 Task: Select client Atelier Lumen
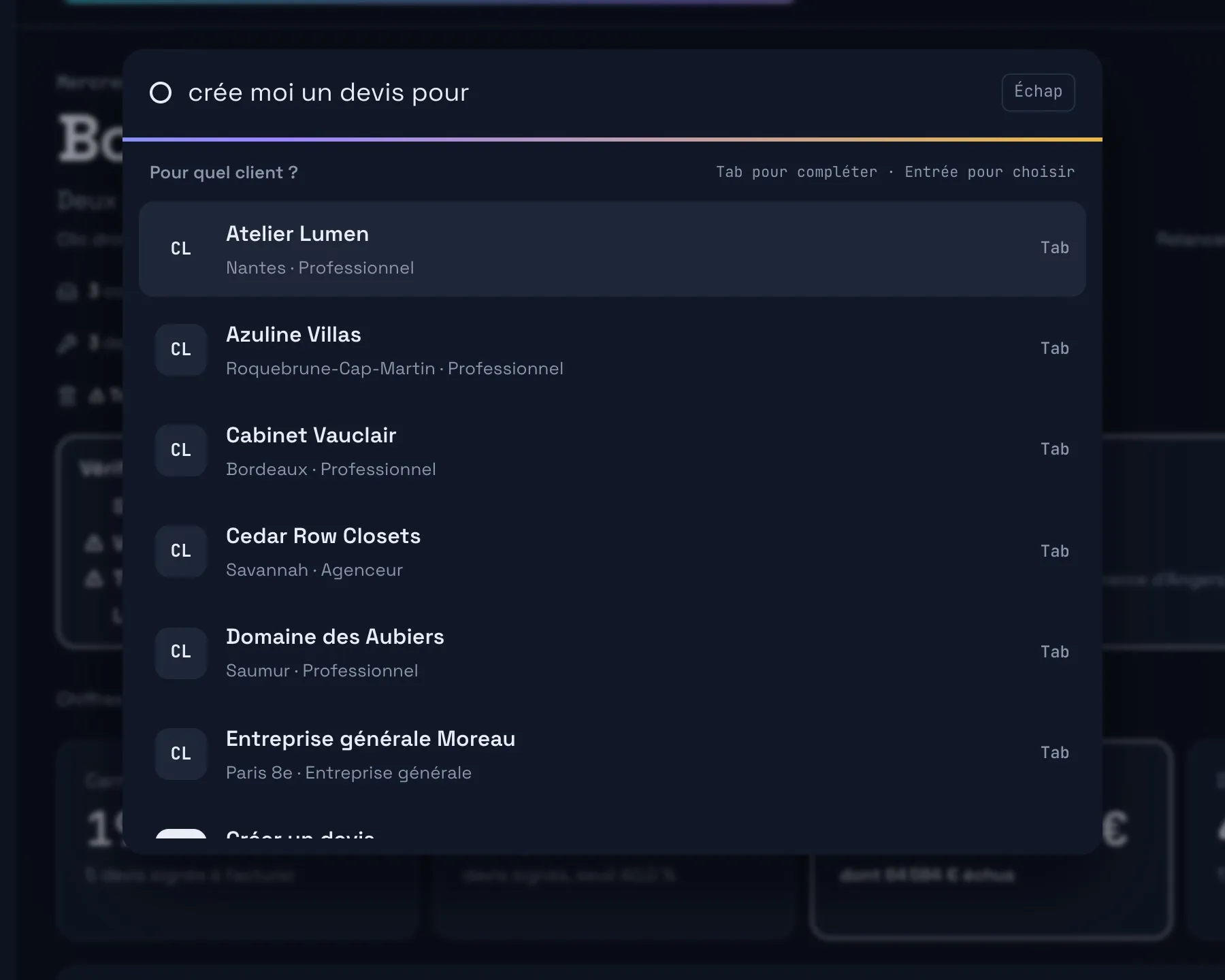(x=612, y=249)
